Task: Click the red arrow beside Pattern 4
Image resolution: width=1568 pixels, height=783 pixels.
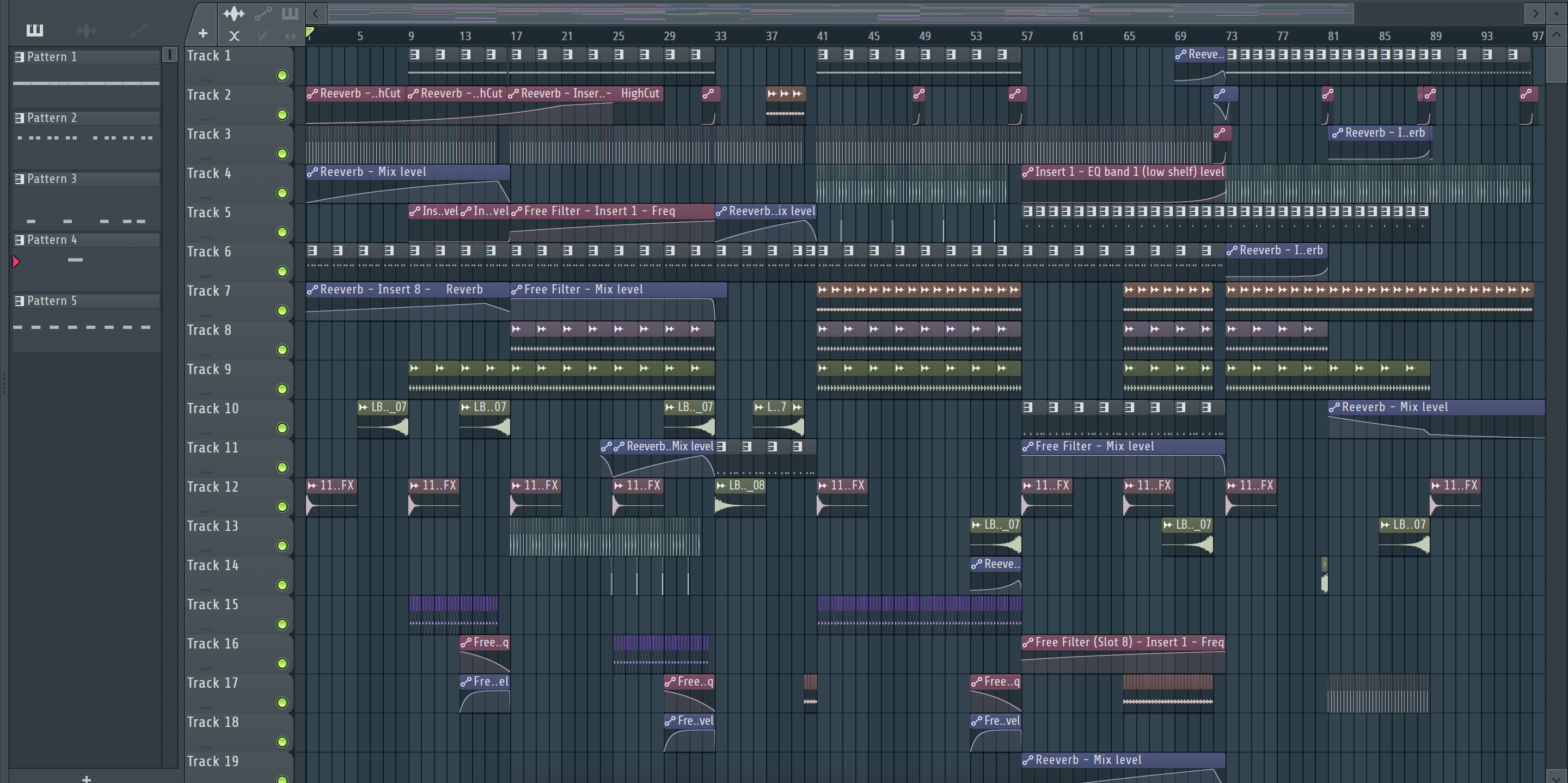Action: tap(16, 261)
